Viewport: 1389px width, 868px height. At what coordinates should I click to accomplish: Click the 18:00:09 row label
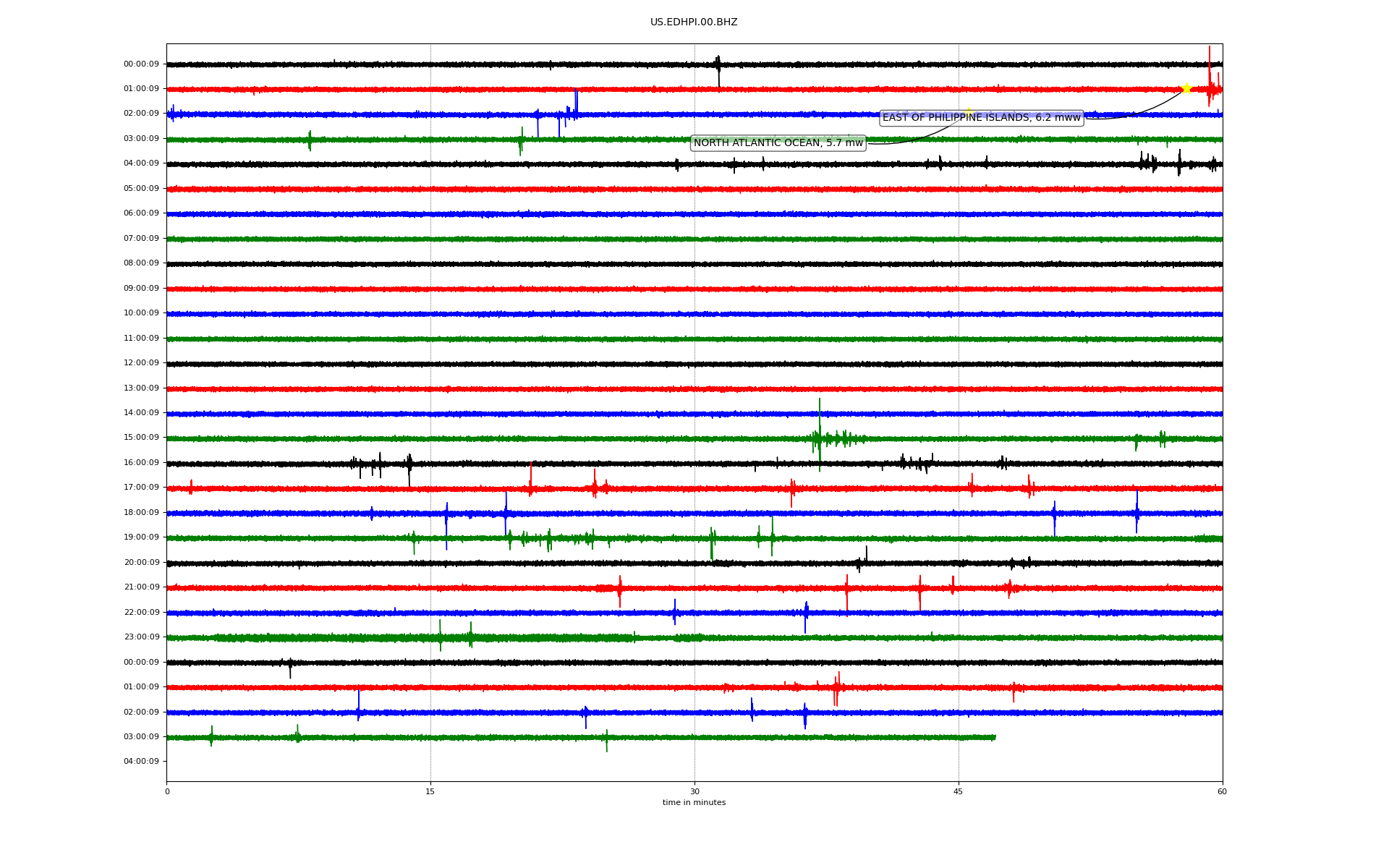coord(141,513)
